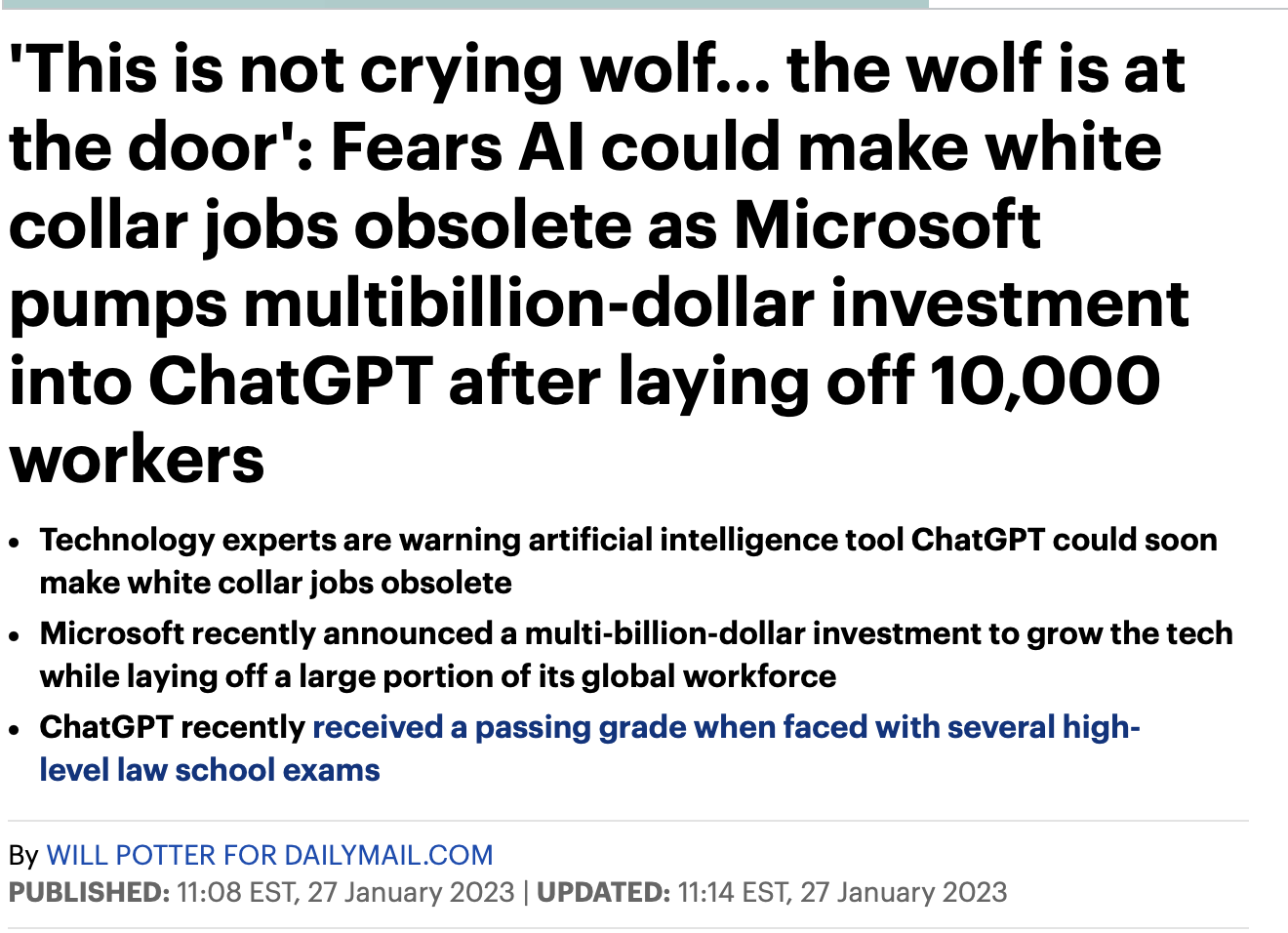Click the word 'workers' ending the headline
The height and width of the screenshot is (933, 1288).
point(137,460)
